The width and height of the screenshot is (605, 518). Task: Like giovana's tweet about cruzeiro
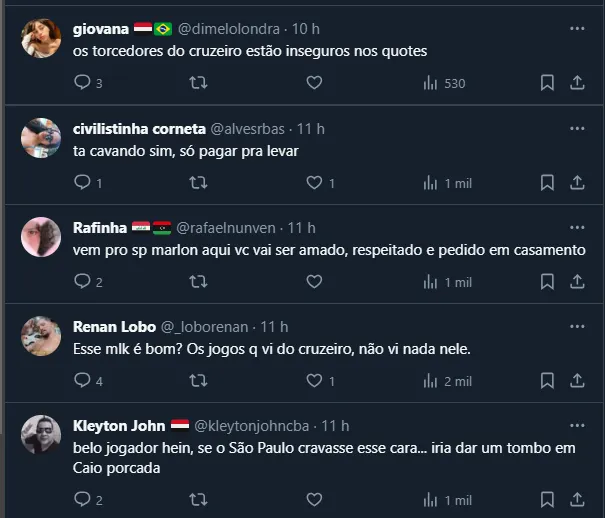[314, 83]
